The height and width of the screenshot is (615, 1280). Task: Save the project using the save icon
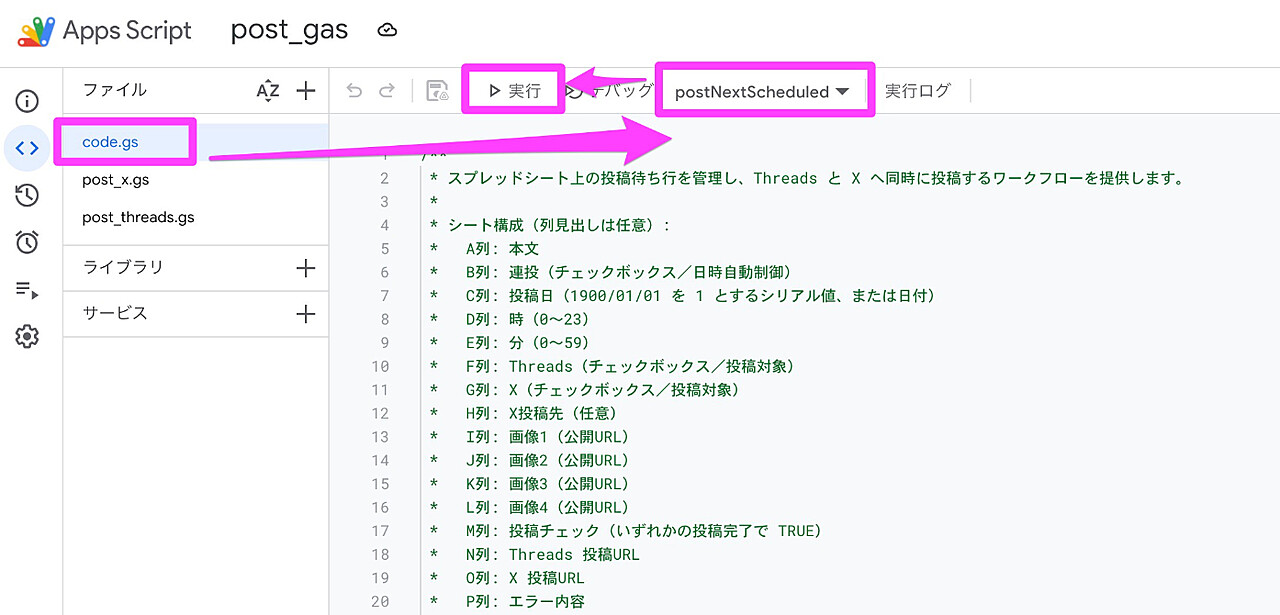[437, 90]
